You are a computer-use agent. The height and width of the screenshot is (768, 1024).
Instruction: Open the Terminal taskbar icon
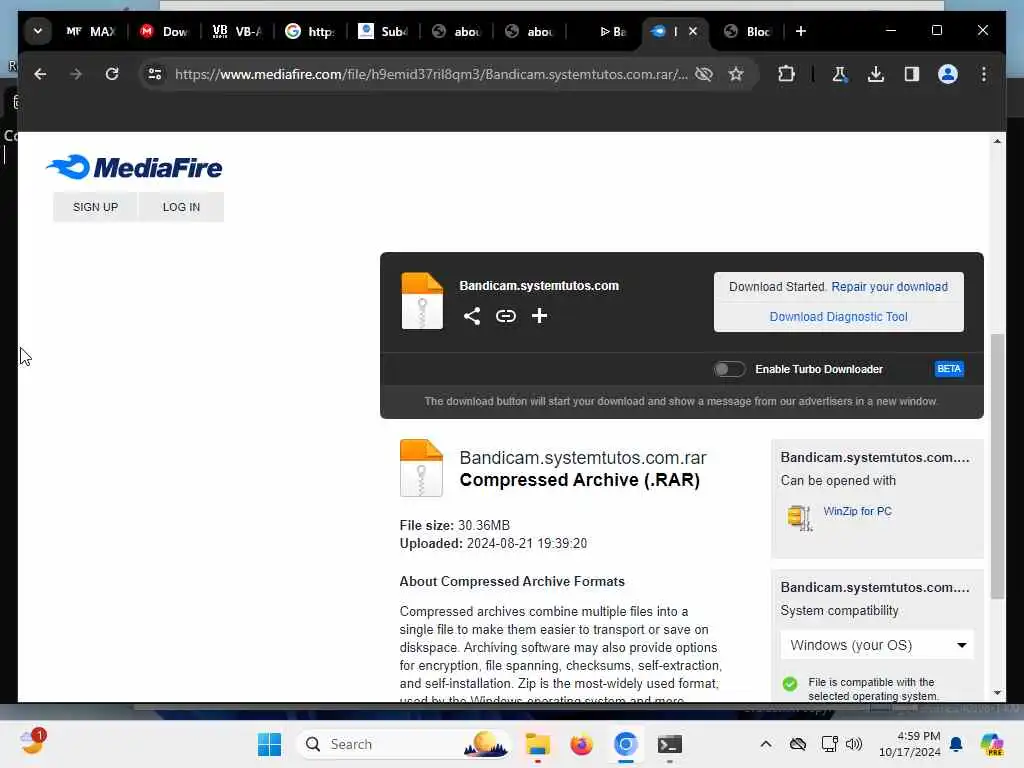coord(669,744)
